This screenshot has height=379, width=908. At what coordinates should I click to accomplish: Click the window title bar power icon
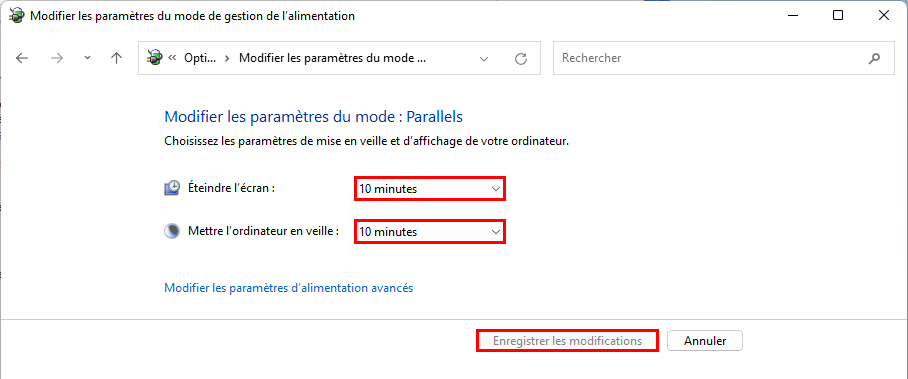[17, 16]
